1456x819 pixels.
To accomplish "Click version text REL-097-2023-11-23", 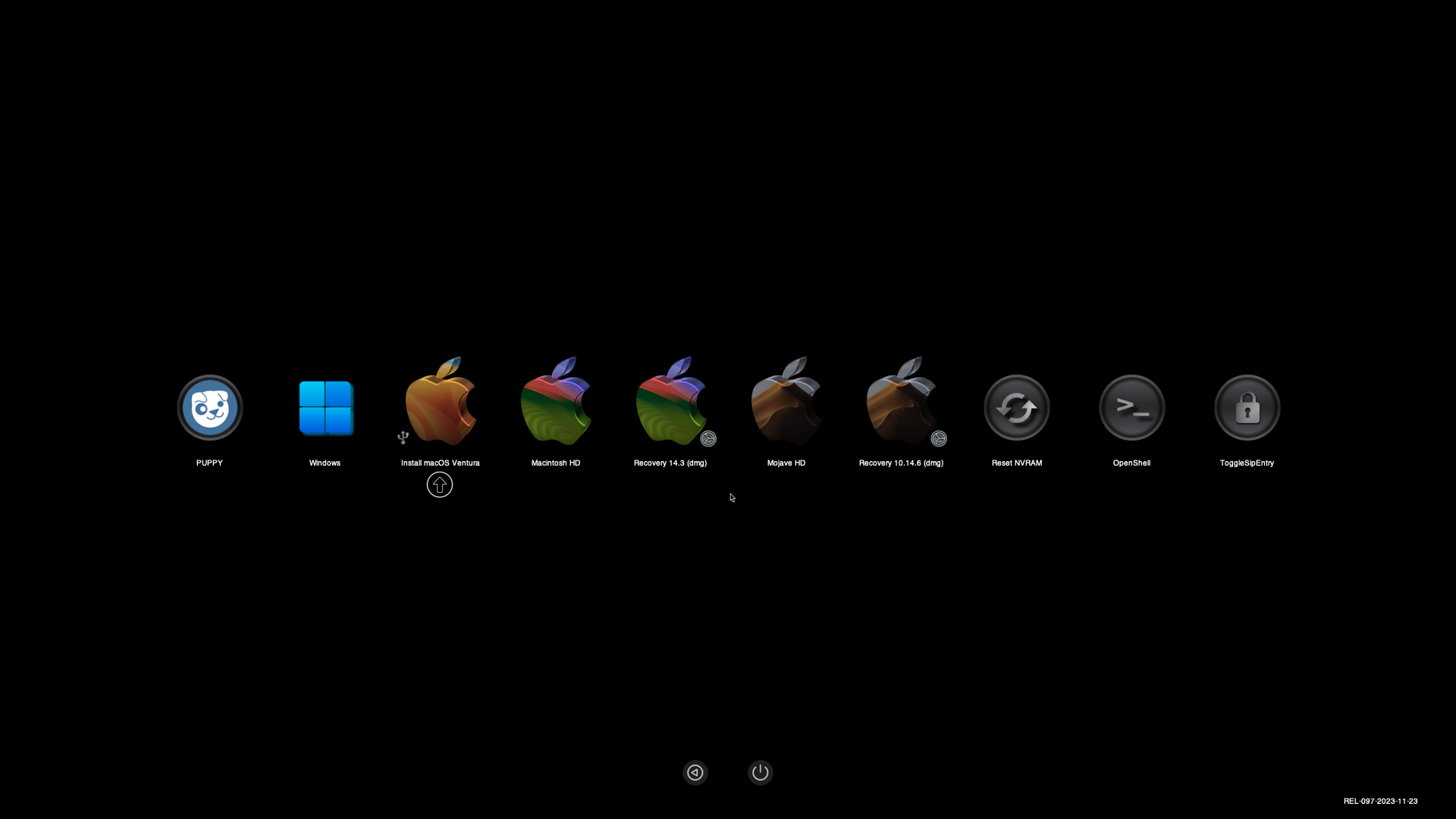I will 1380,802.
